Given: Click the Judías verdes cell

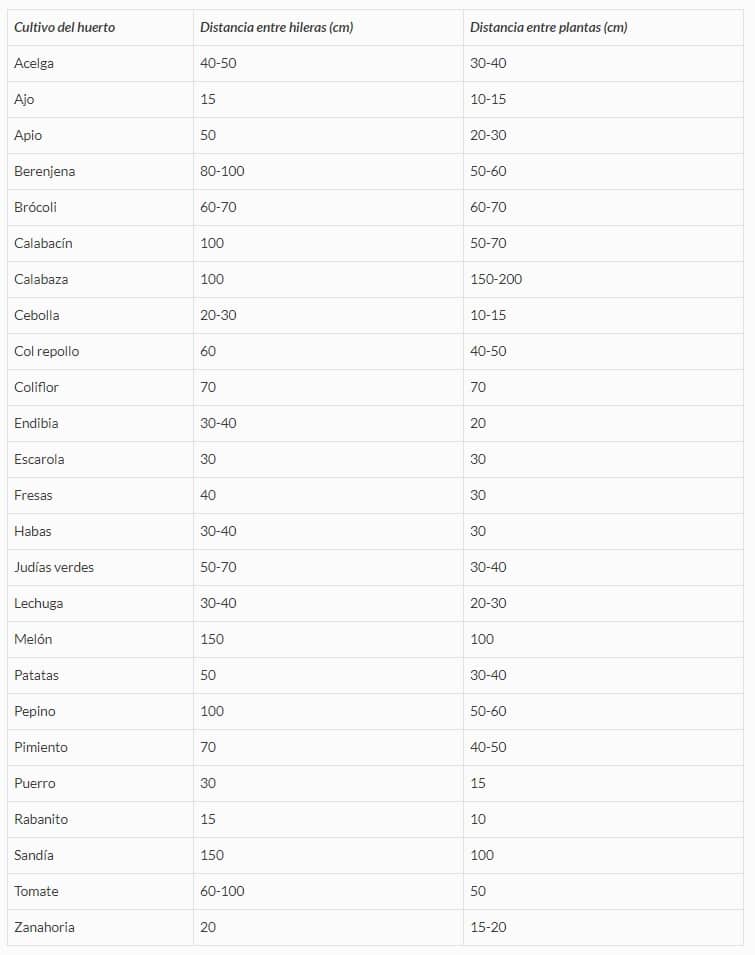Looking at the screenshot, I should click(54, 567).
